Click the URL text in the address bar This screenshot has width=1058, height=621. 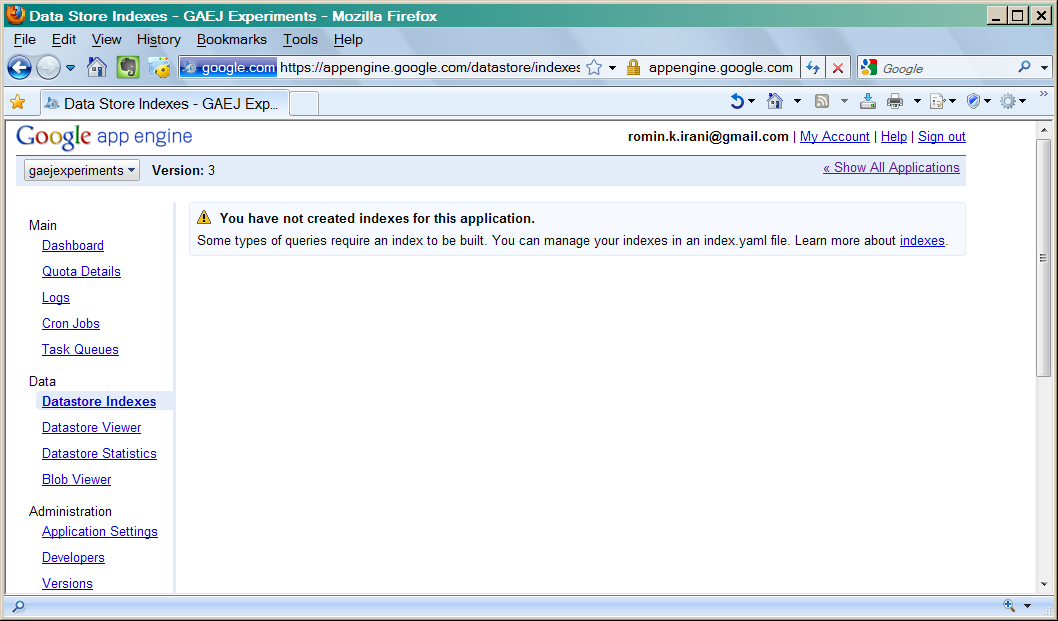pos(430,68)
